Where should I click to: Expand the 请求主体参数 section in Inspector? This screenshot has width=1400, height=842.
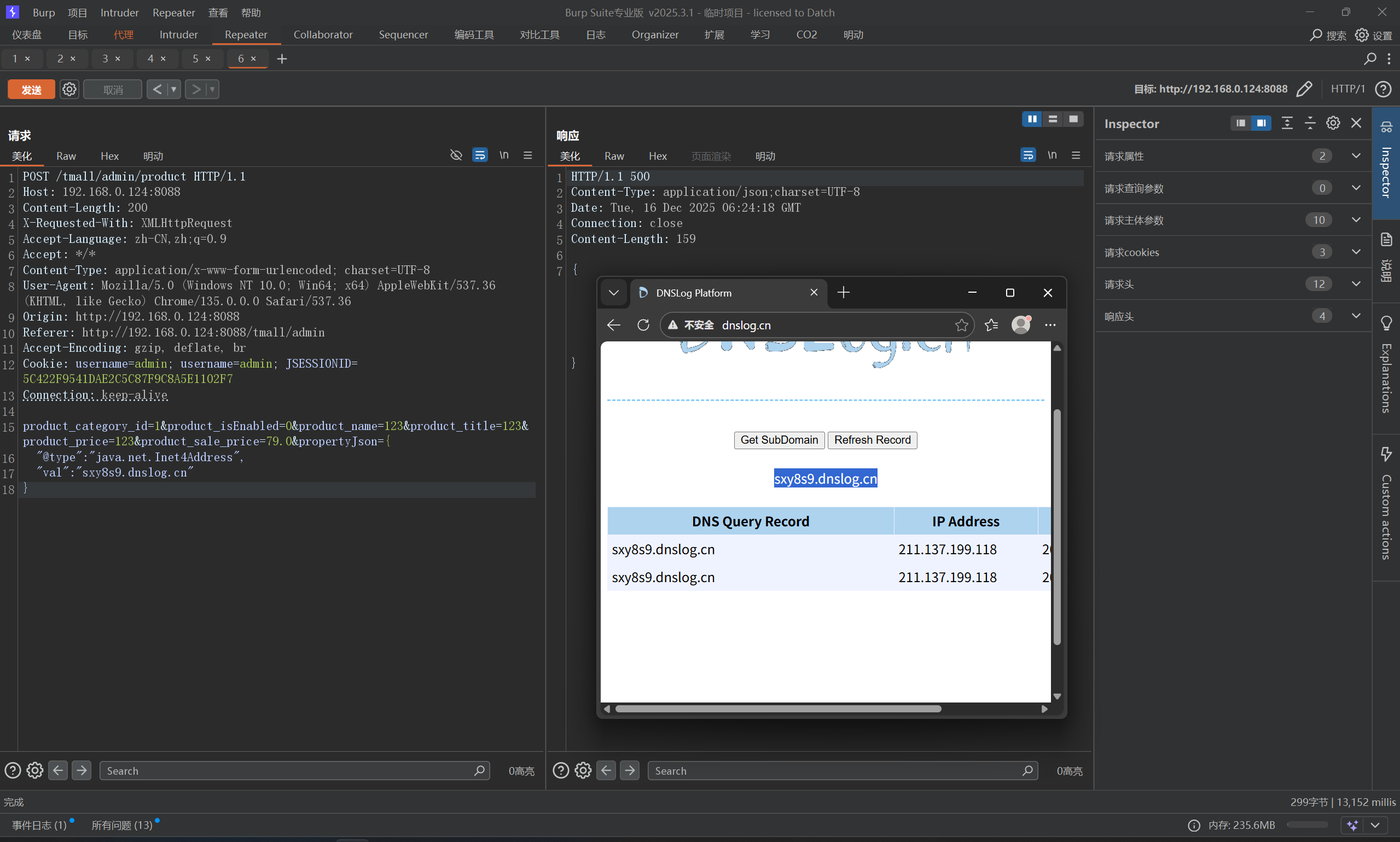1356,220
